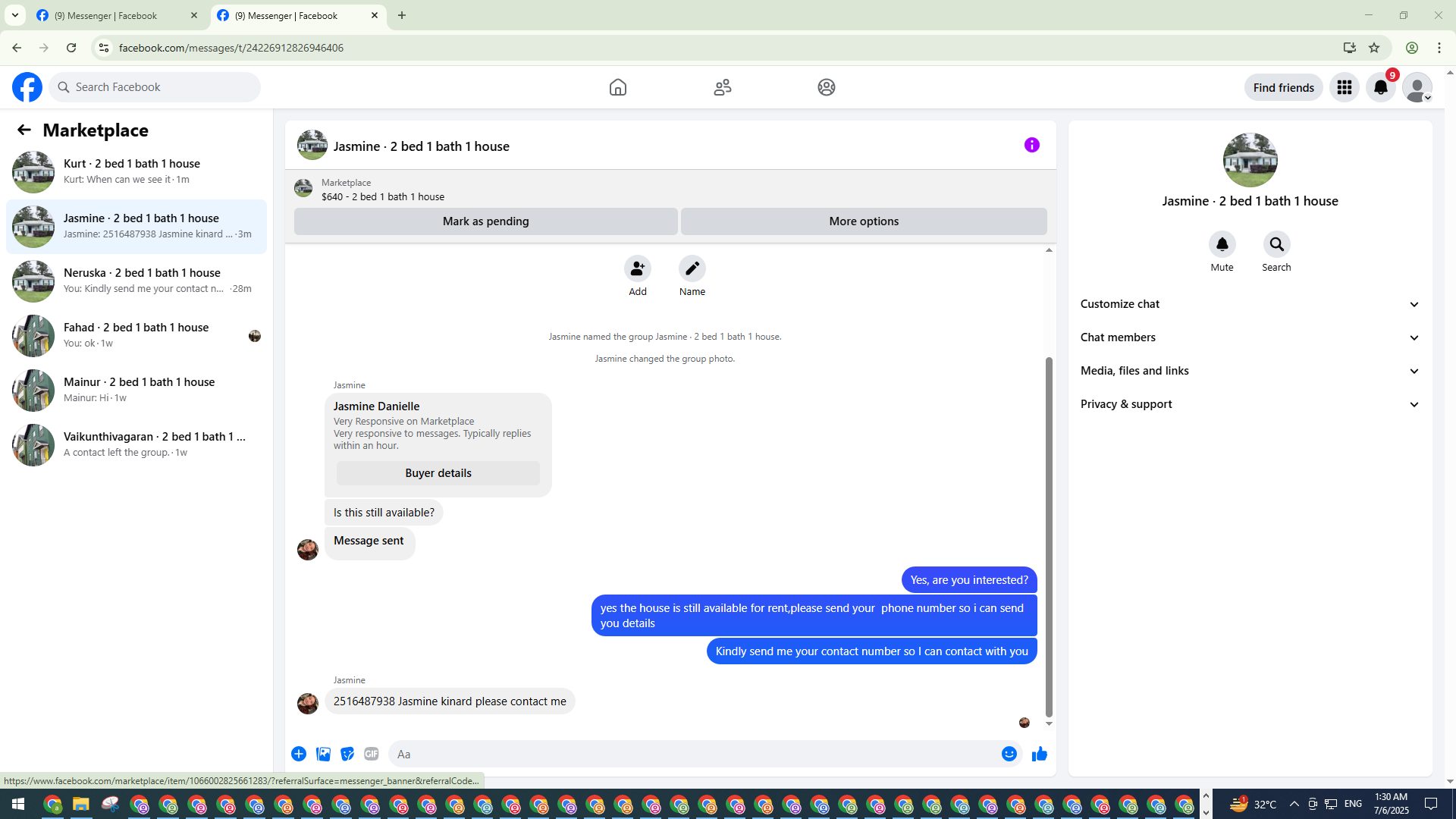Attach a photo file icon

[323, 754]
